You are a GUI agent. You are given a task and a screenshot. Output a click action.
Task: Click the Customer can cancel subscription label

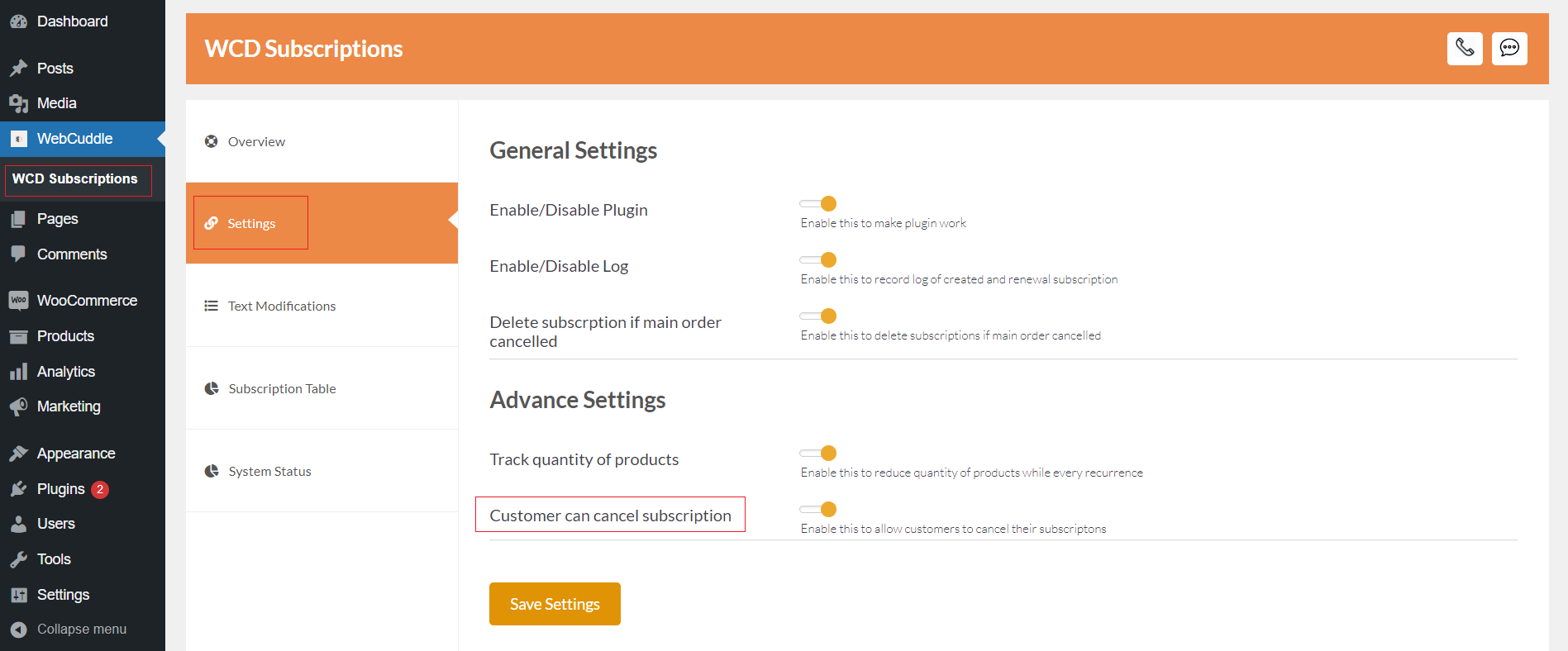610,516
